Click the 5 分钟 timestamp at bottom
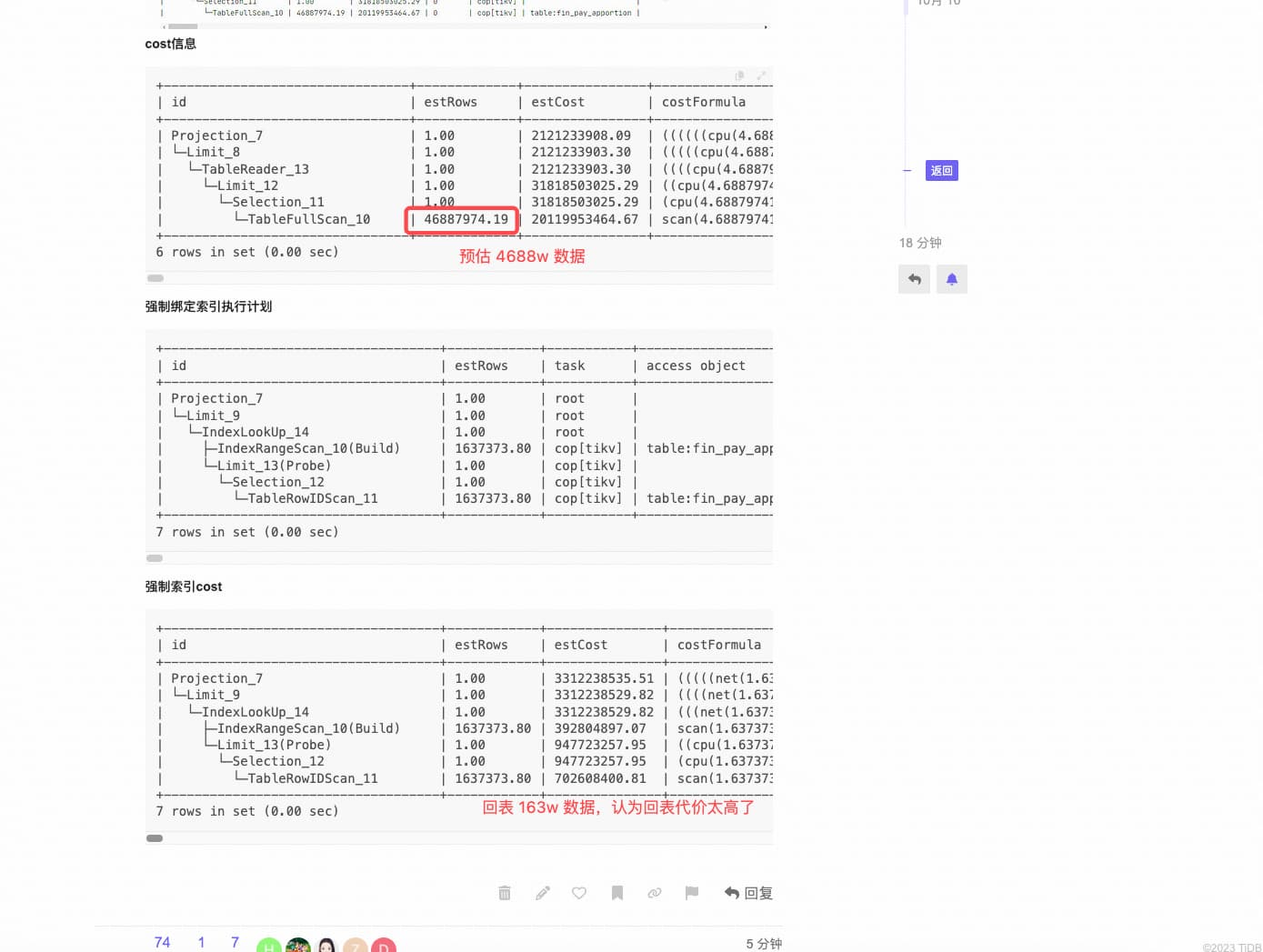The width and height of the screenshot is (1263, 952). (x=764, y=944)
